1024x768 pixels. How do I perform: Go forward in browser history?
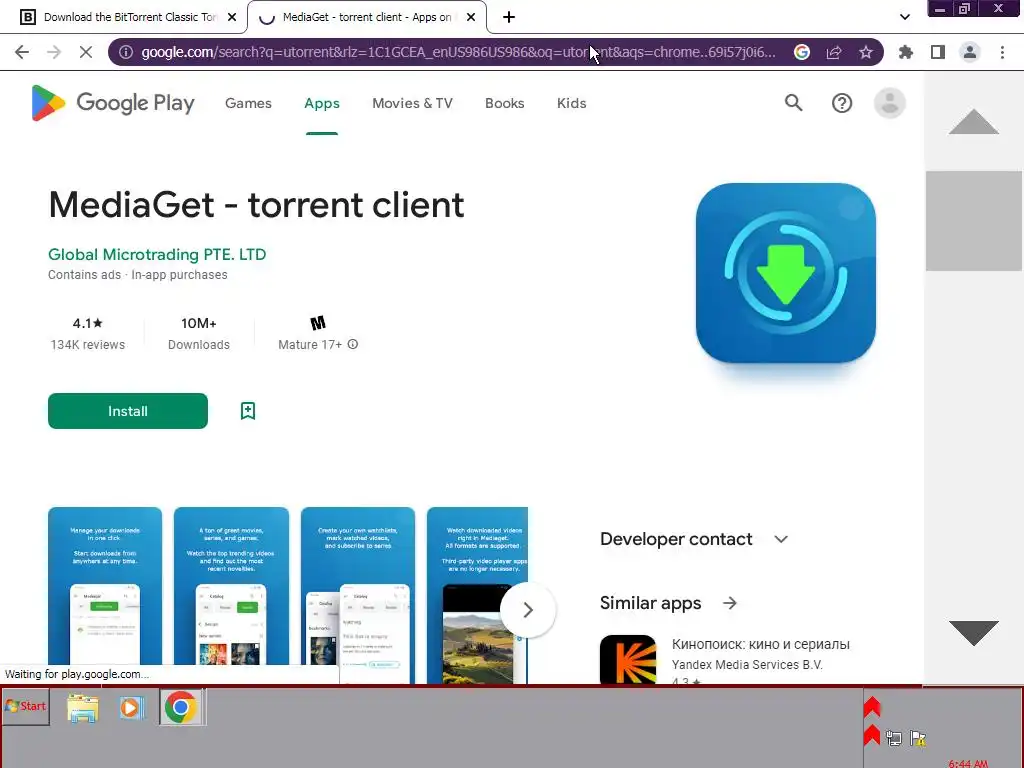pos(54,52)
